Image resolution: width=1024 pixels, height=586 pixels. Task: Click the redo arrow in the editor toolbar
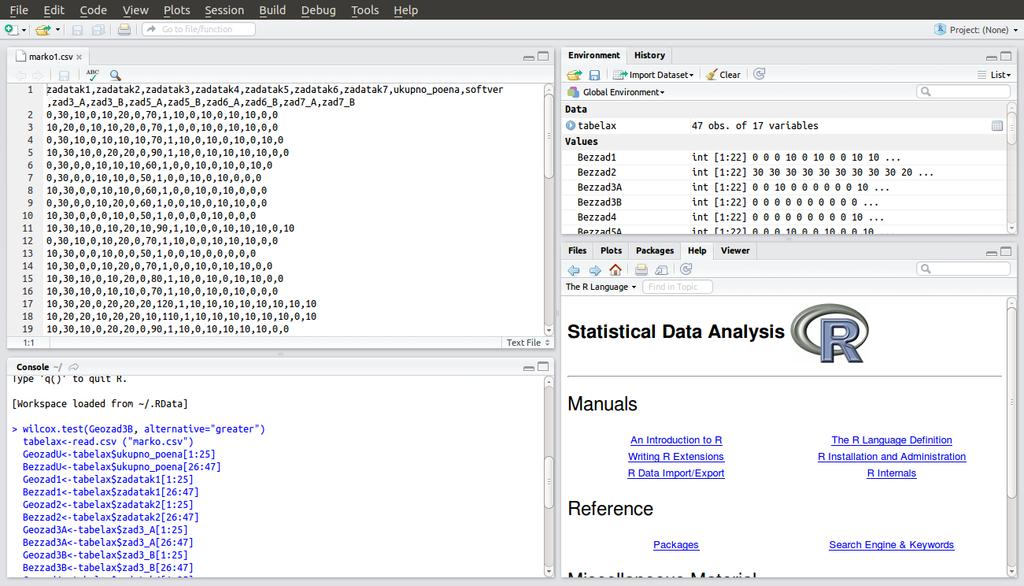coord(38,75)
